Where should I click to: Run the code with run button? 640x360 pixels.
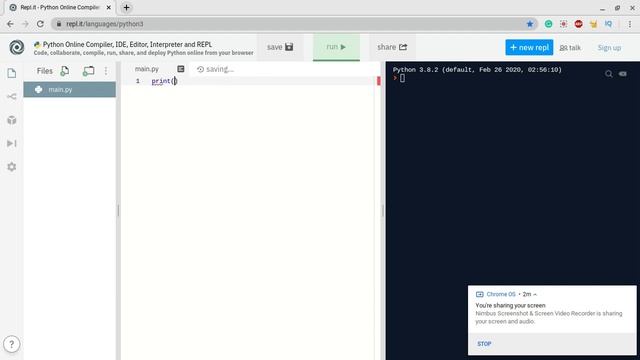336,47
